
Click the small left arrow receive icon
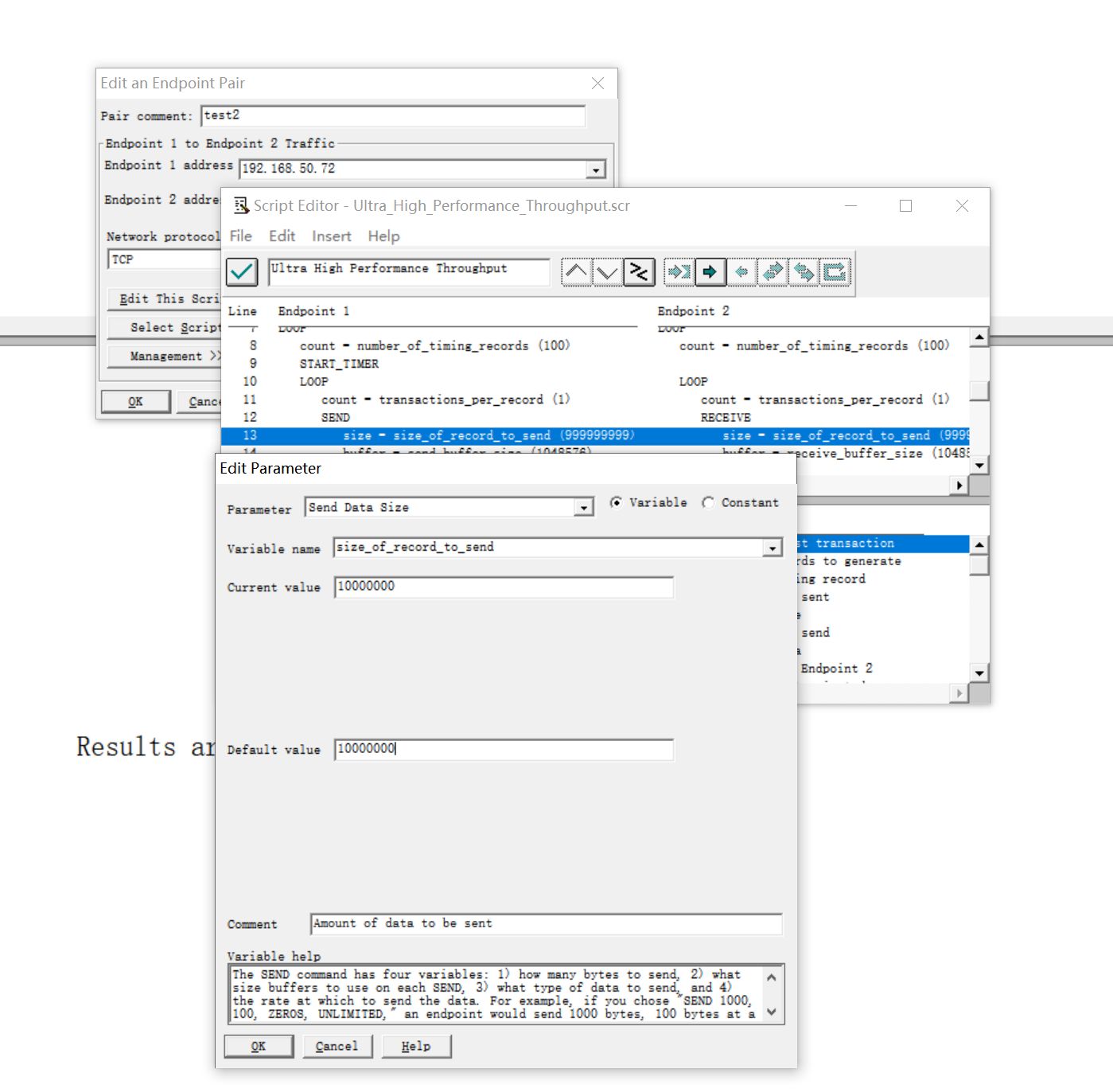pos(741,272)
